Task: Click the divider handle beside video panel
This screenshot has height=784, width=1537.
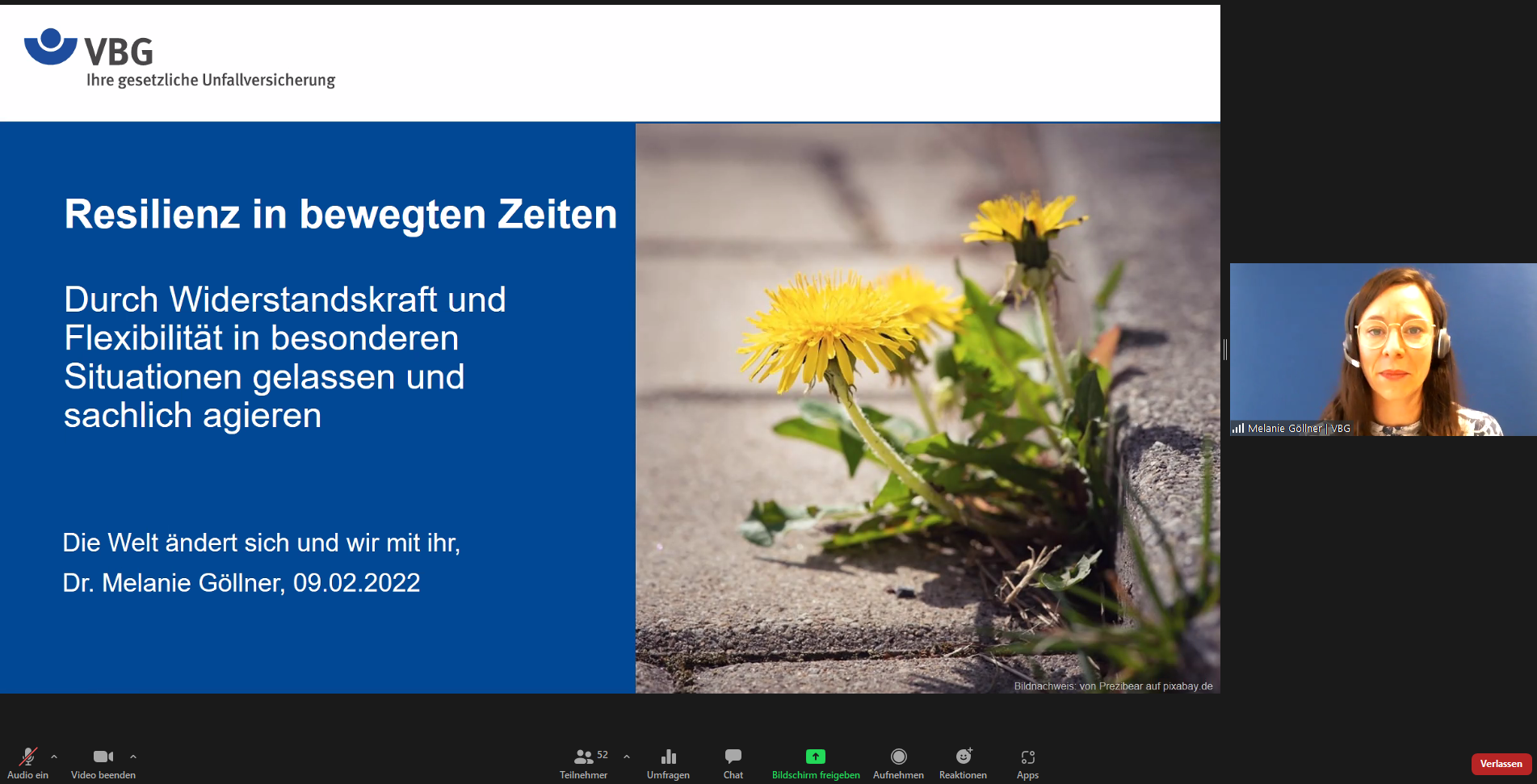Action: pos(1225,349)
